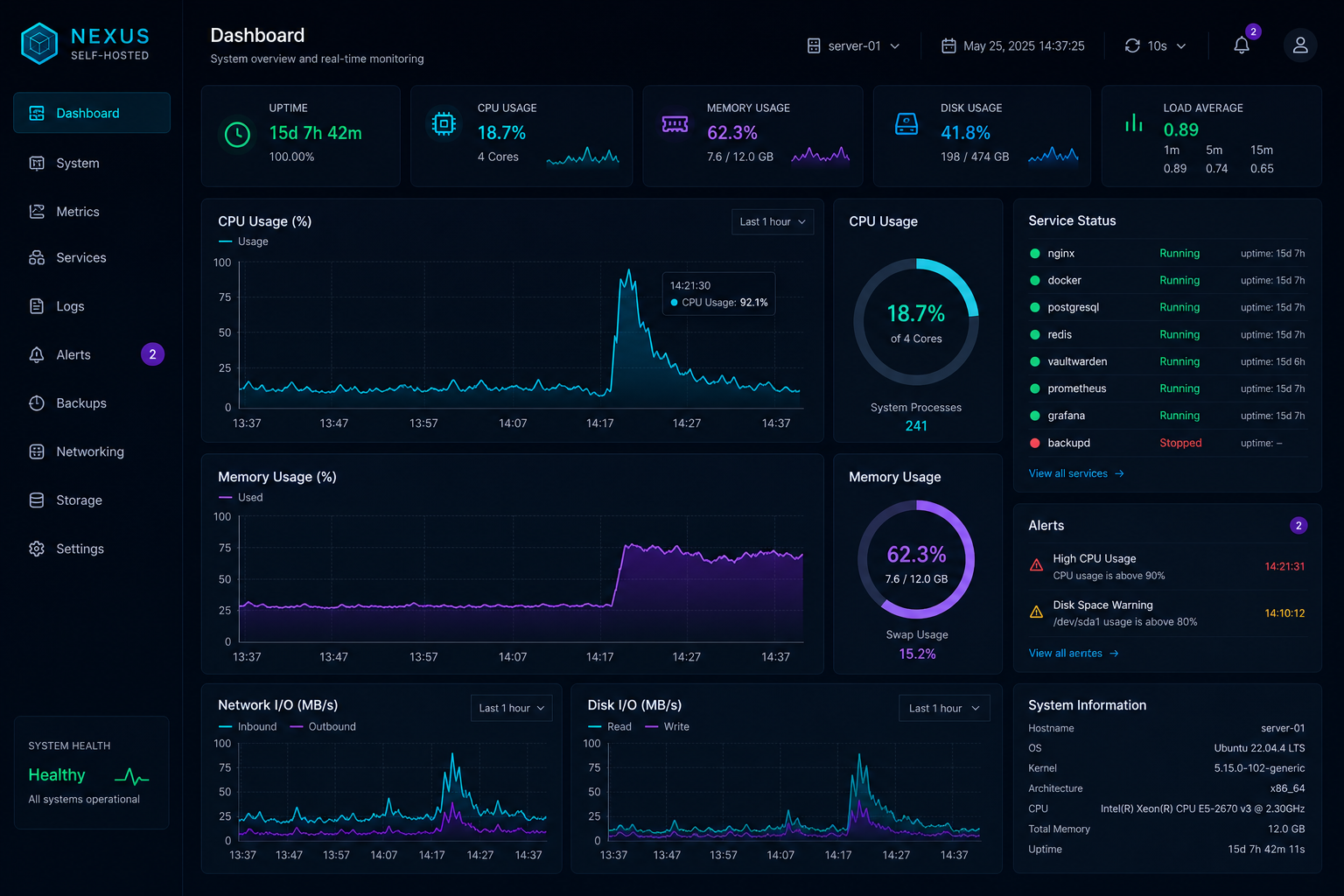Click the Alerts bell icon in sidebar

37,354
